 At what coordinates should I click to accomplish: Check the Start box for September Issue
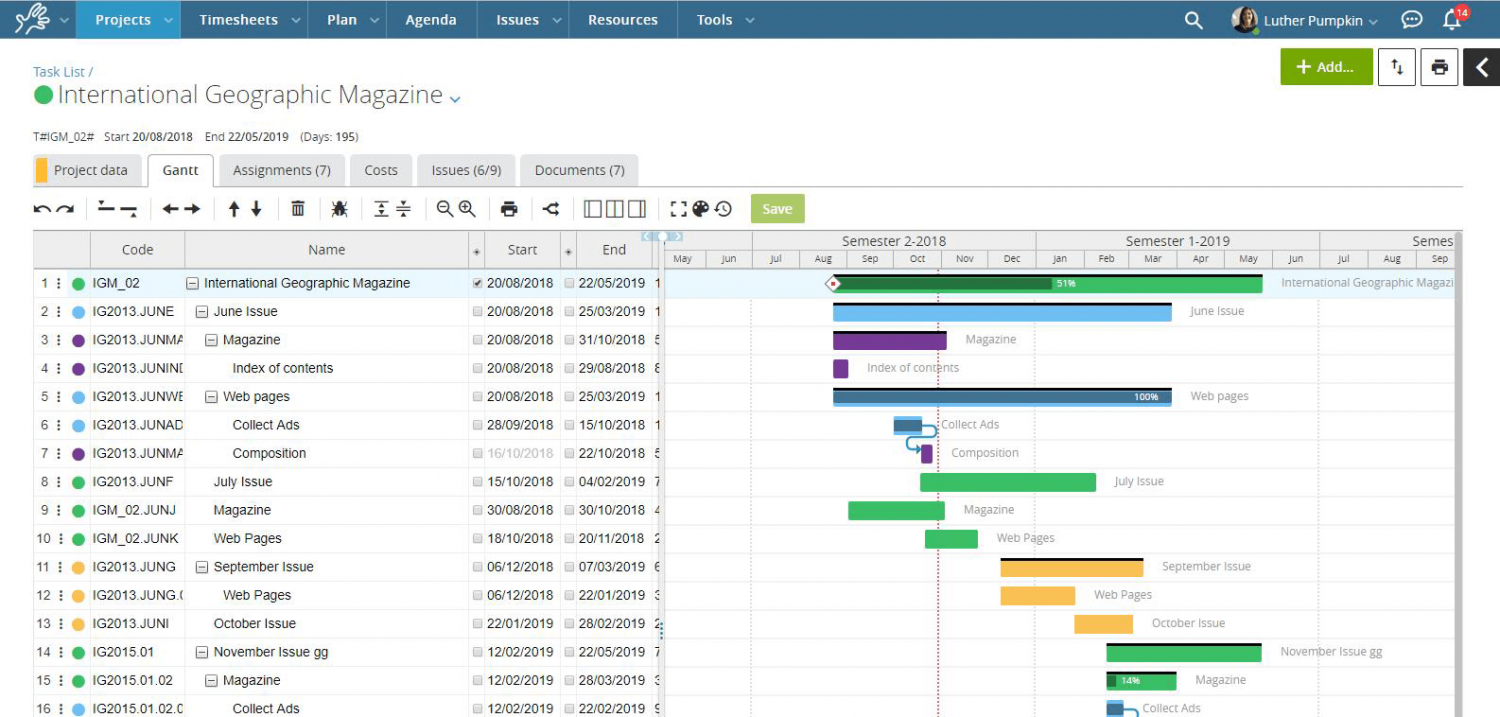click(x=478, y=566)
